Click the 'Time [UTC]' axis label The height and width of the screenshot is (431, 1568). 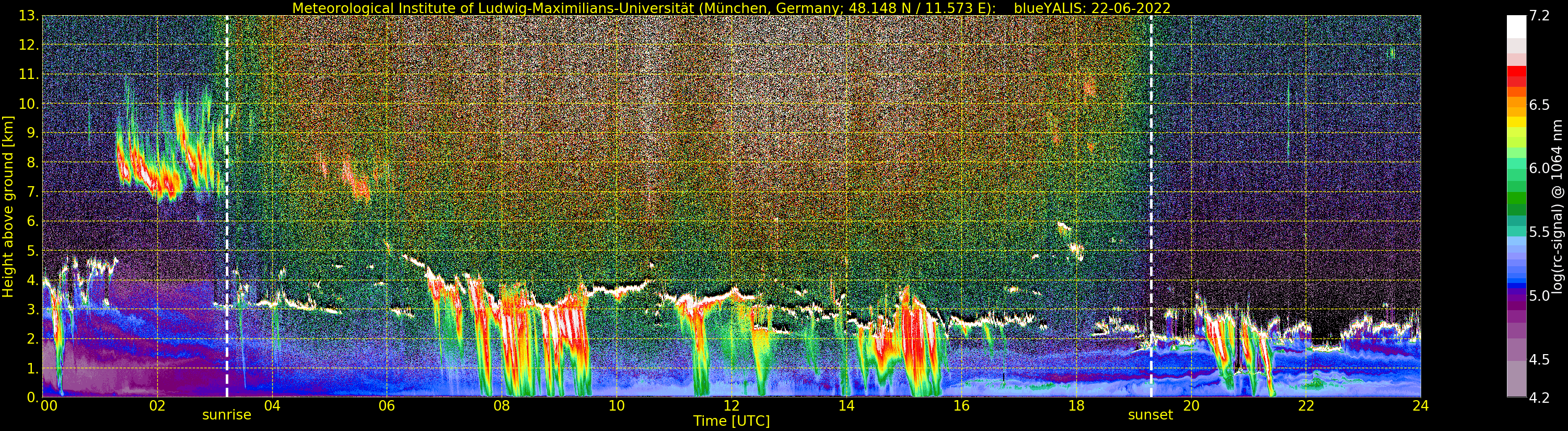click(731, 421)
